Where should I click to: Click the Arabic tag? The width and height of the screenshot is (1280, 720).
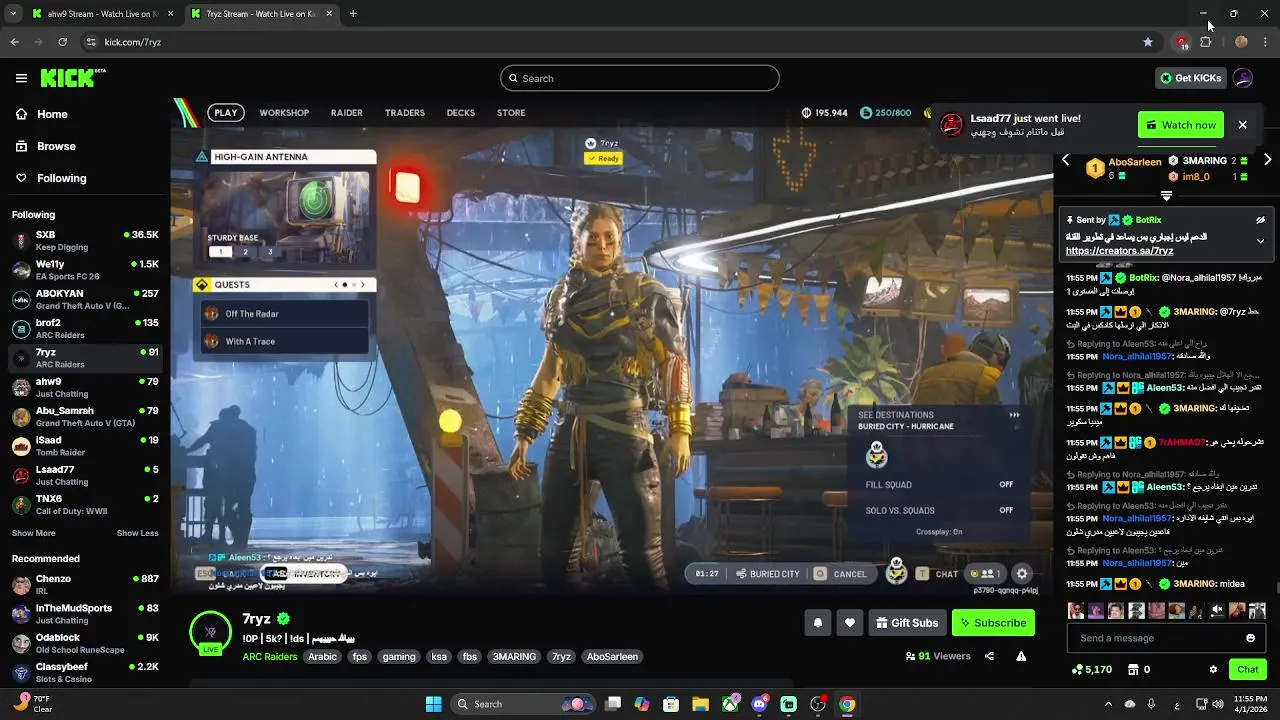(322, 657)
